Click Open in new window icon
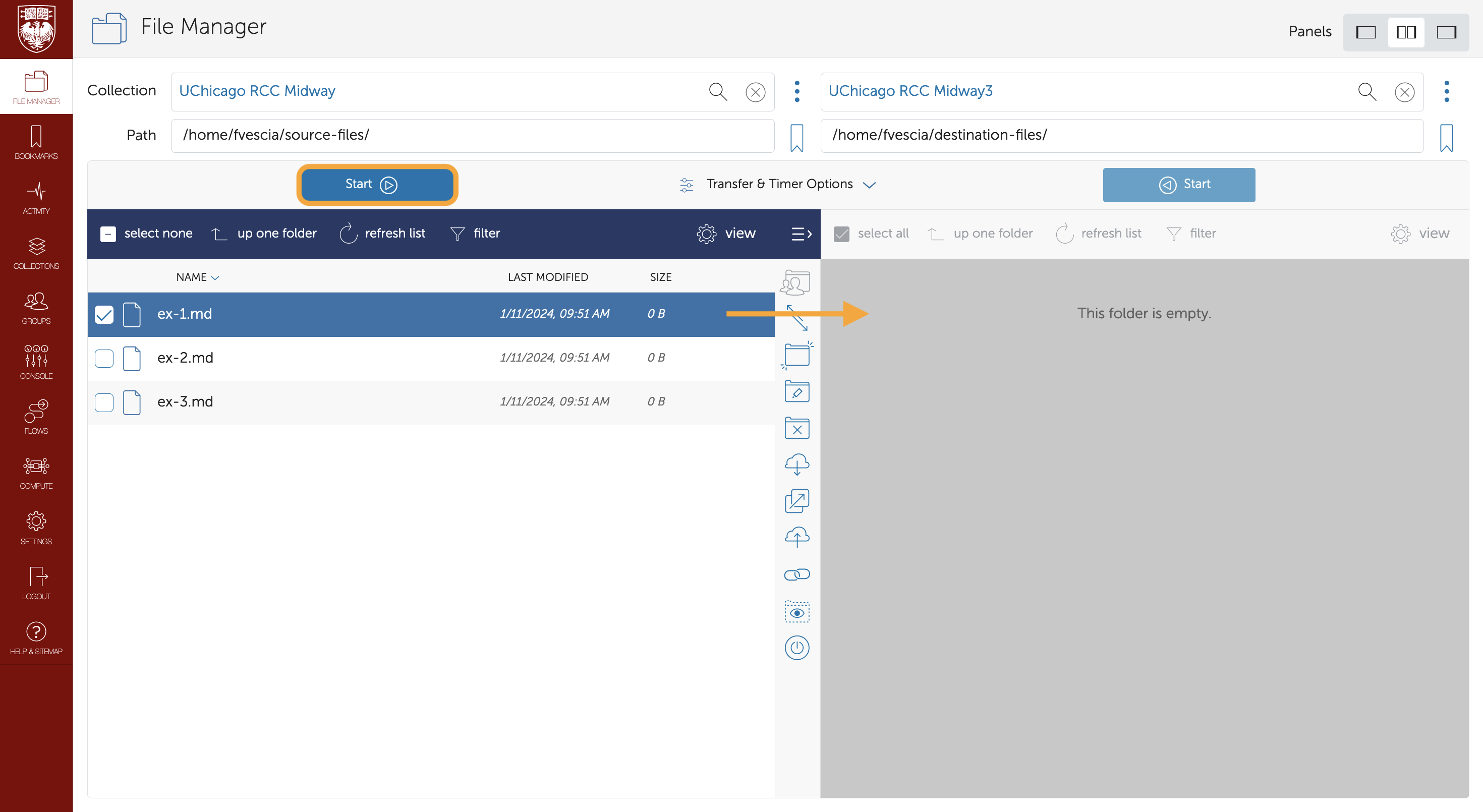The height and width of the screenshot is (812, 1483). tap(797, 501)
